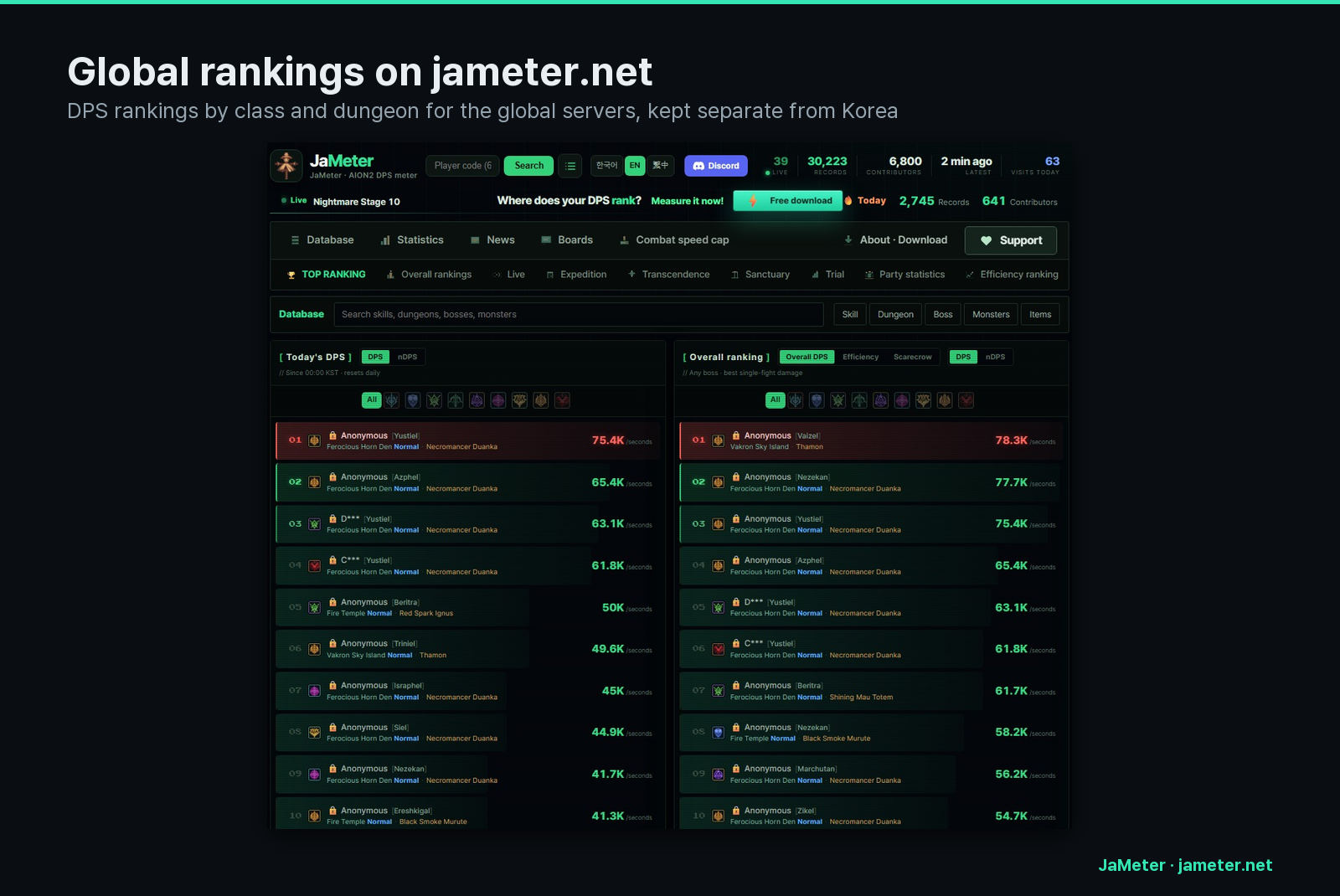This screenshot has width=1340, height=896.
Task: Open the Party statistics tab
Action: pyautogui.click(x=904, y=275)
